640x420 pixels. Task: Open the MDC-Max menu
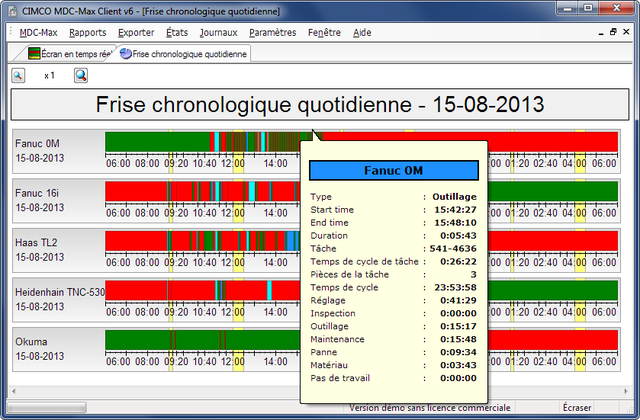coord(38,33)
